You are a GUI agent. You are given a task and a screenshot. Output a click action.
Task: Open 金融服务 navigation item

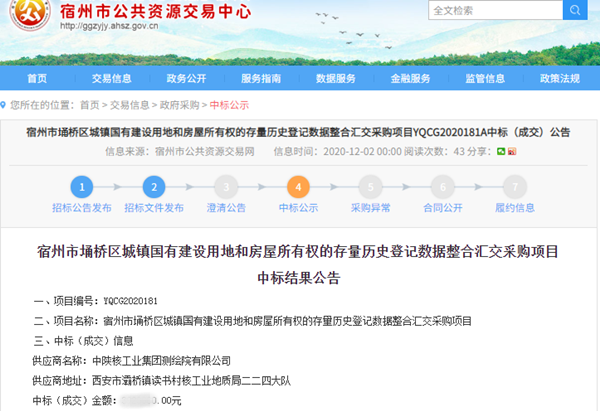(410, 79)
